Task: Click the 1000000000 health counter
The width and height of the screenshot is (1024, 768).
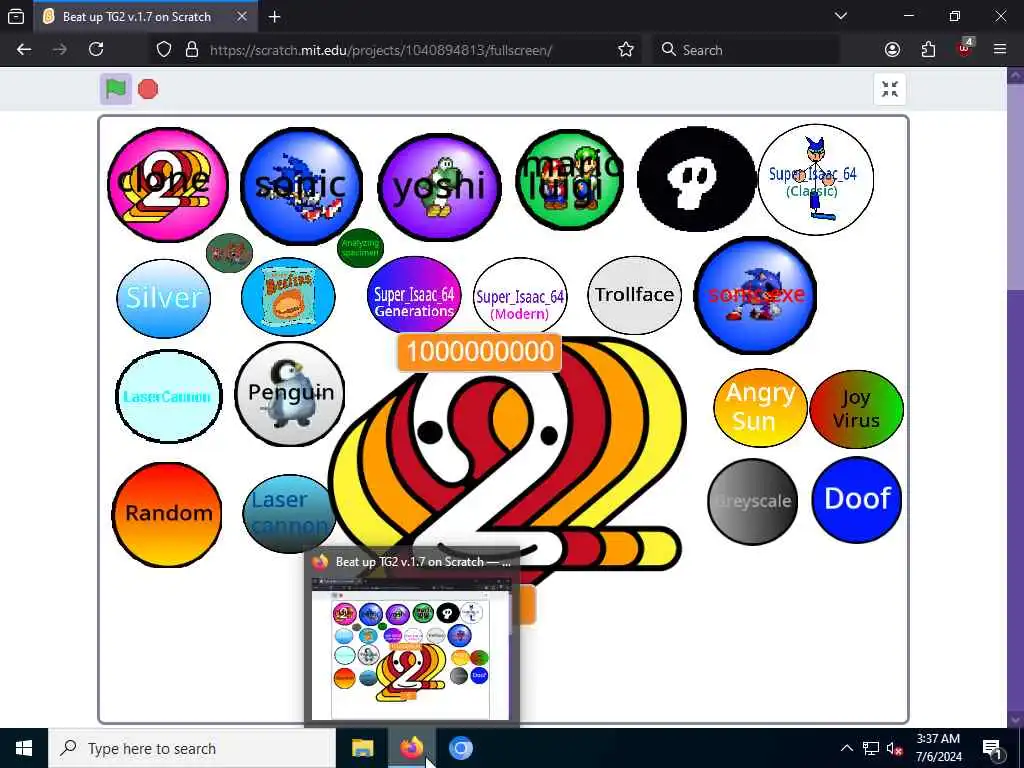Action: [479, 352]
